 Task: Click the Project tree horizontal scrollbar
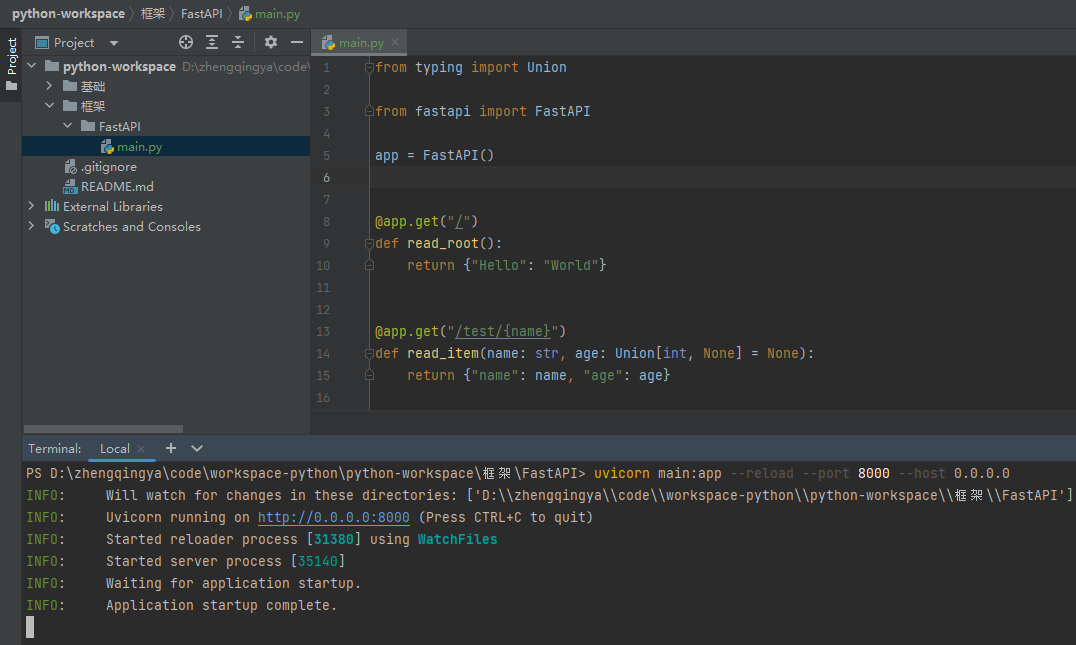click(x=103, y=428)
